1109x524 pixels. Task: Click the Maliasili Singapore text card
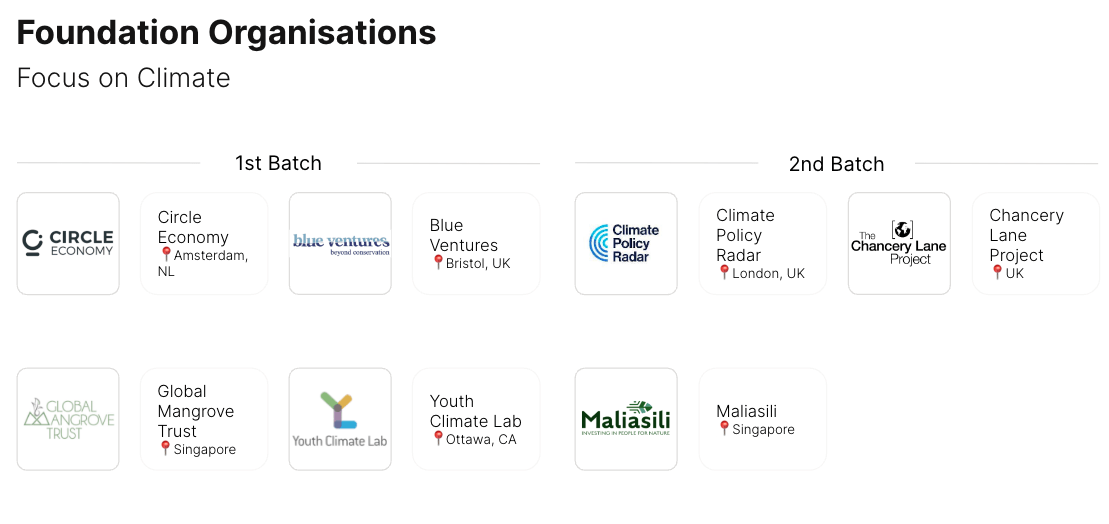[x=762, y=419]
